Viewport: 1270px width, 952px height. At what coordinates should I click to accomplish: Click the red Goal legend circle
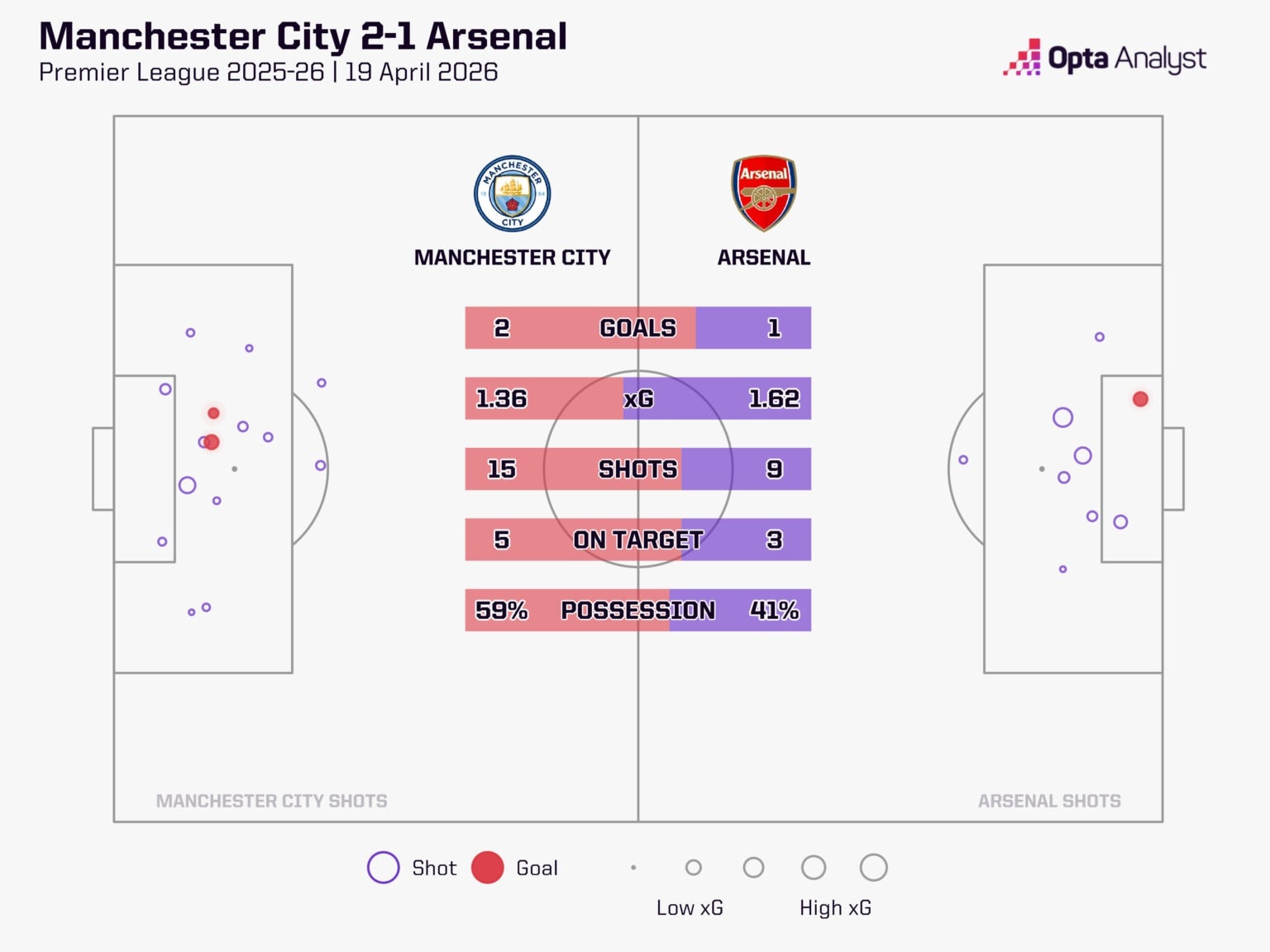pos(488,868)
